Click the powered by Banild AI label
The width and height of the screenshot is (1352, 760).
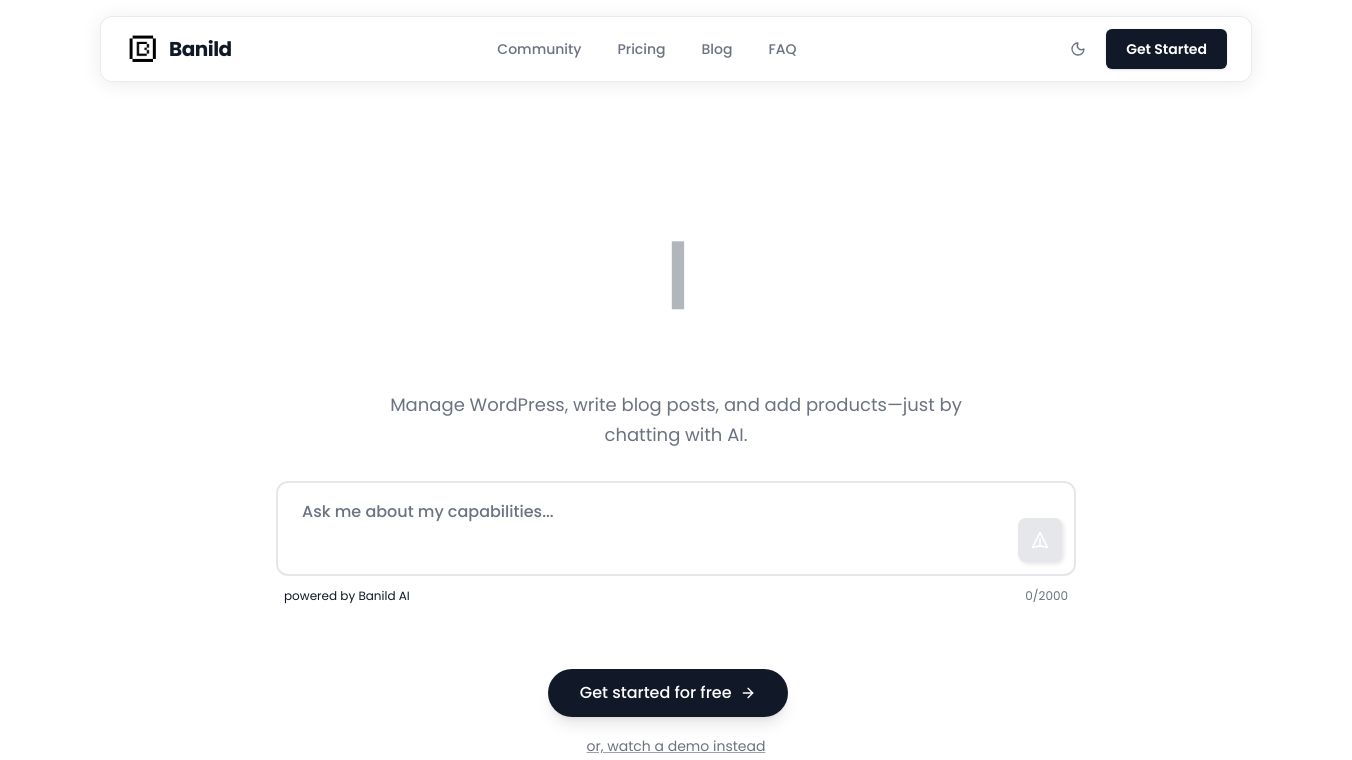[347, 596]
